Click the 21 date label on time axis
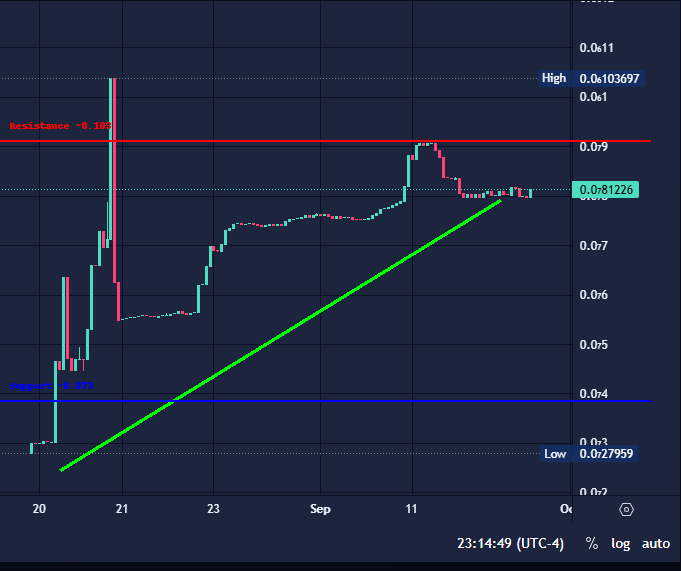 coord(122,509)
